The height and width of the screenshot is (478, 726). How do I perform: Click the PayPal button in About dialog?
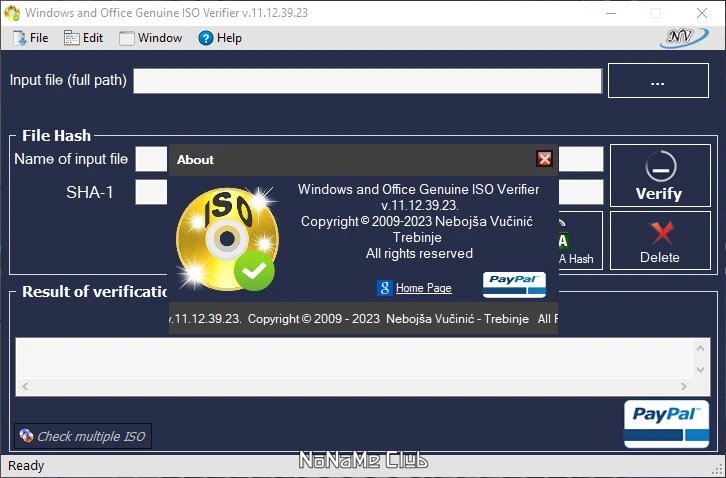click(x=514, y=284)
